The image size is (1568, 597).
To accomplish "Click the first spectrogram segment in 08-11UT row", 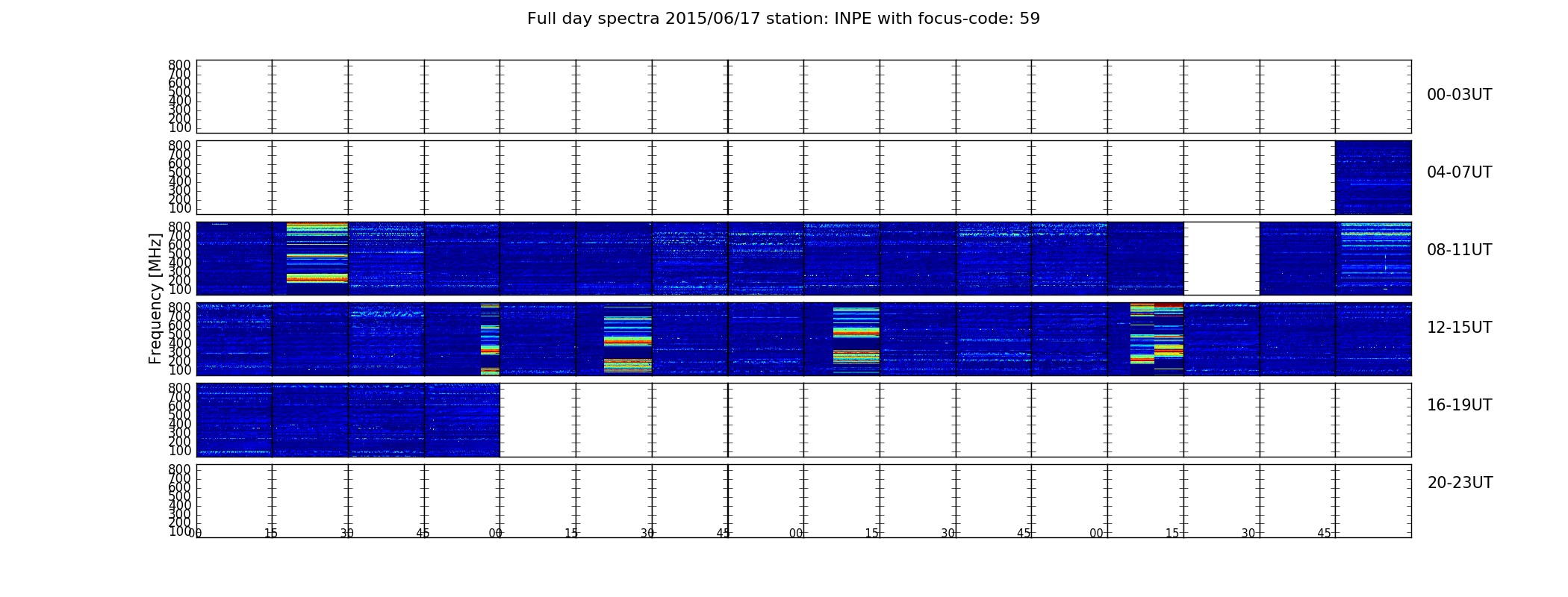I will 234,258.
